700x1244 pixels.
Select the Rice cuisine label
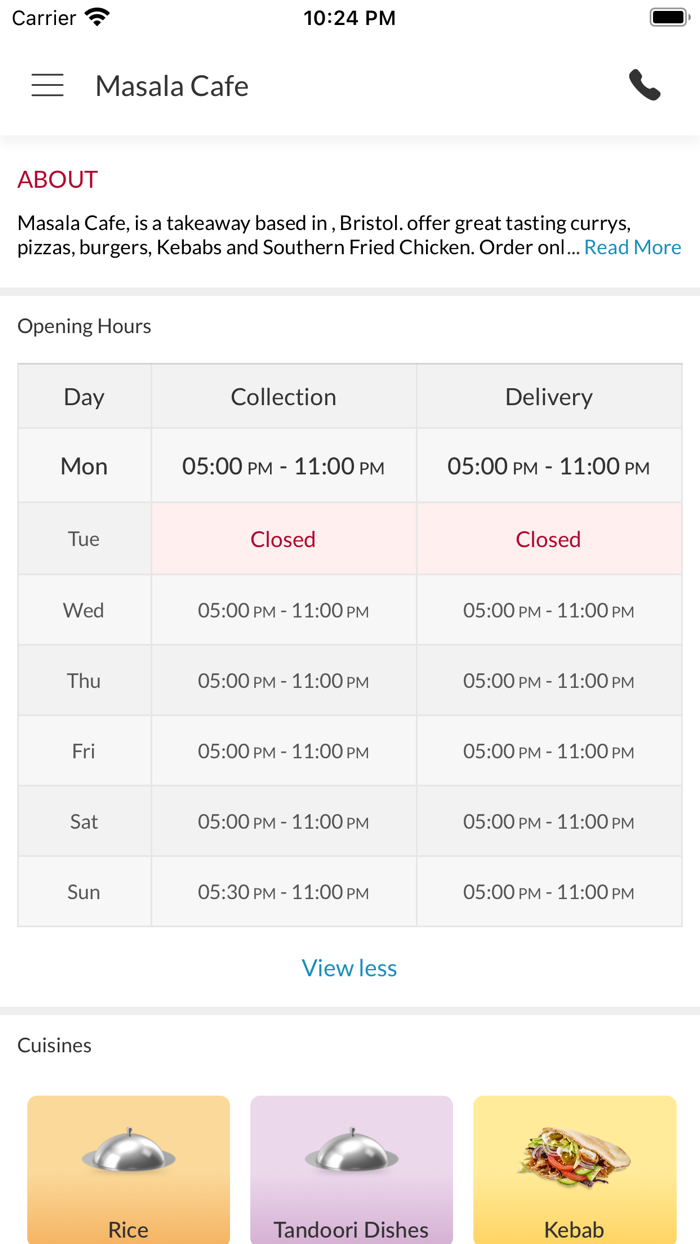tap(128, 1230)
